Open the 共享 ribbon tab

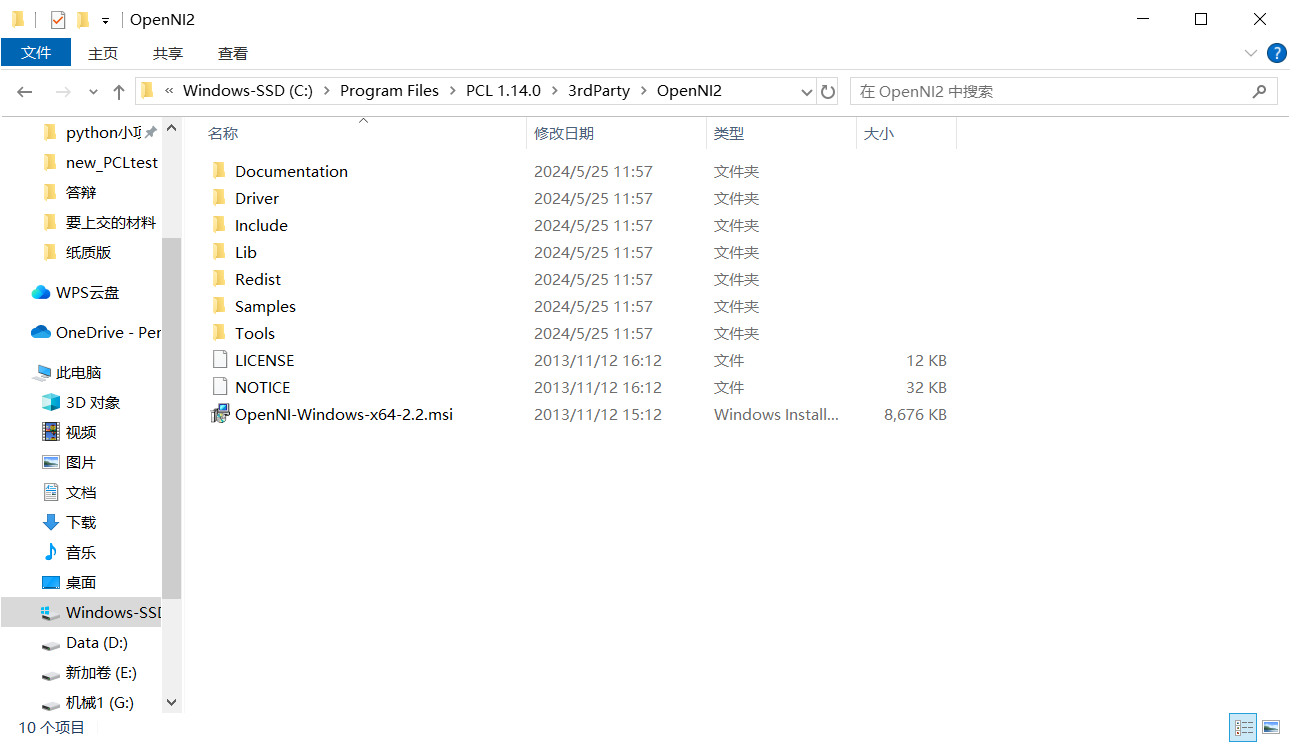168,54
